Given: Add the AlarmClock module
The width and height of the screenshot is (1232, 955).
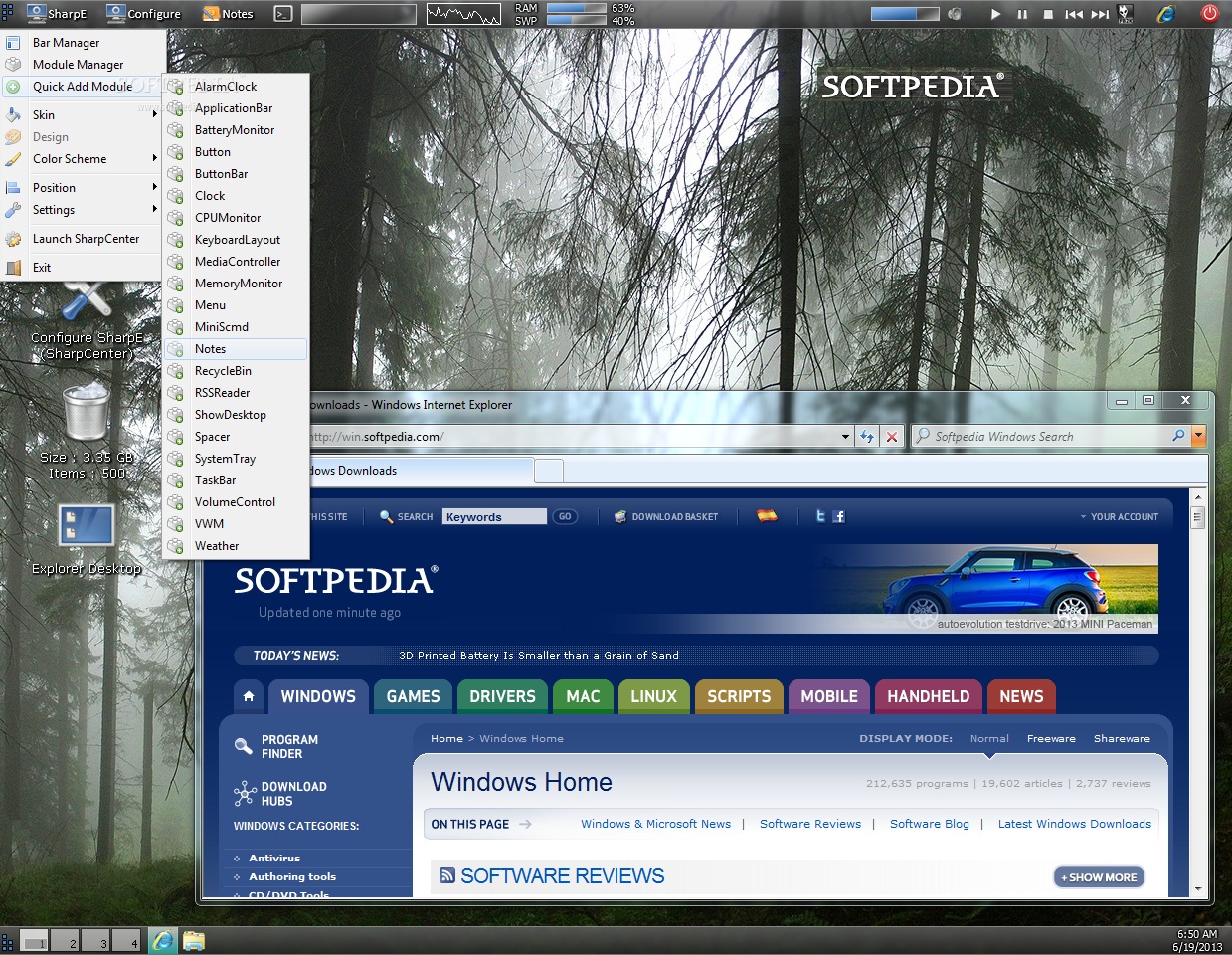Looking at the screenshot, I should click(236, 87).
